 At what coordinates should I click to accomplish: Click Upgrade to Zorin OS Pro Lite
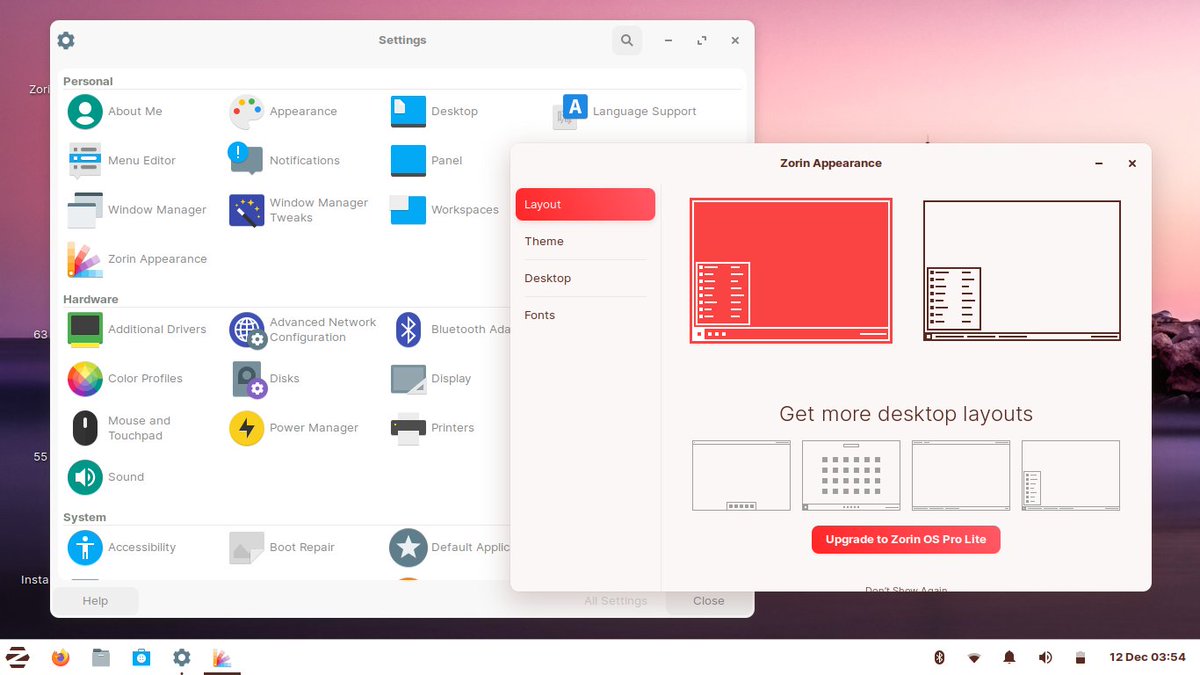pos(906,539)
